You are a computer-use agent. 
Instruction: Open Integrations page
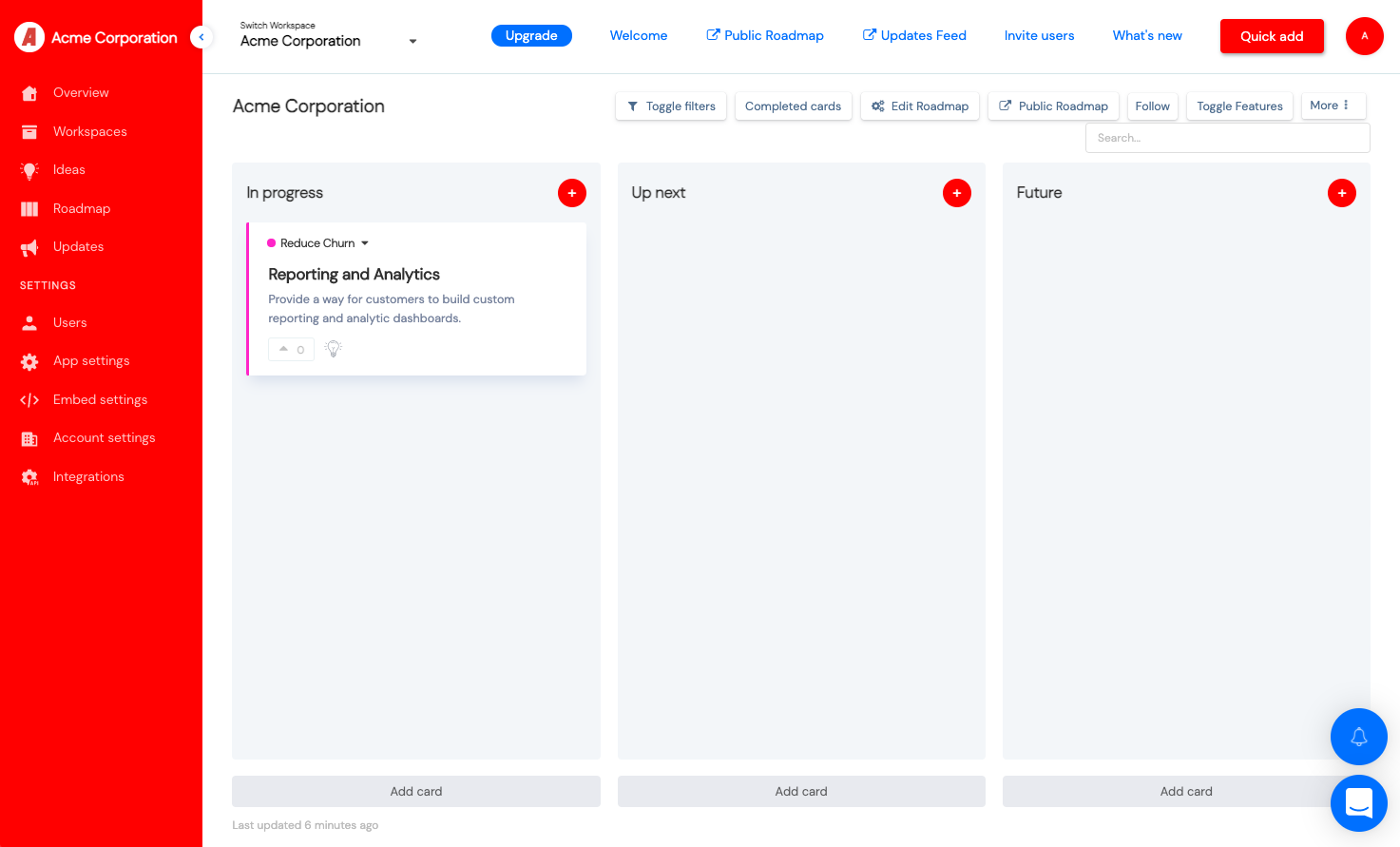coord(88,476)
